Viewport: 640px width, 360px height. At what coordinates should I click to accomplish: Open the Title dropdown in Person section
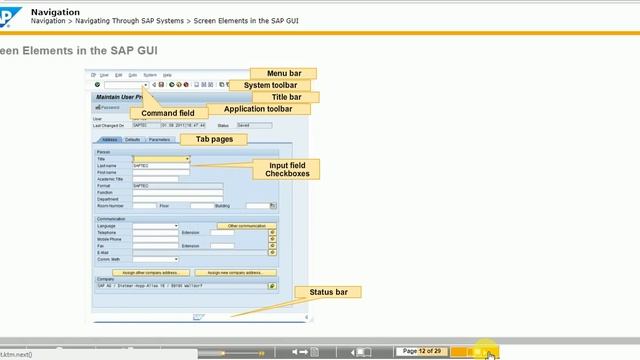tap(187, 159)
